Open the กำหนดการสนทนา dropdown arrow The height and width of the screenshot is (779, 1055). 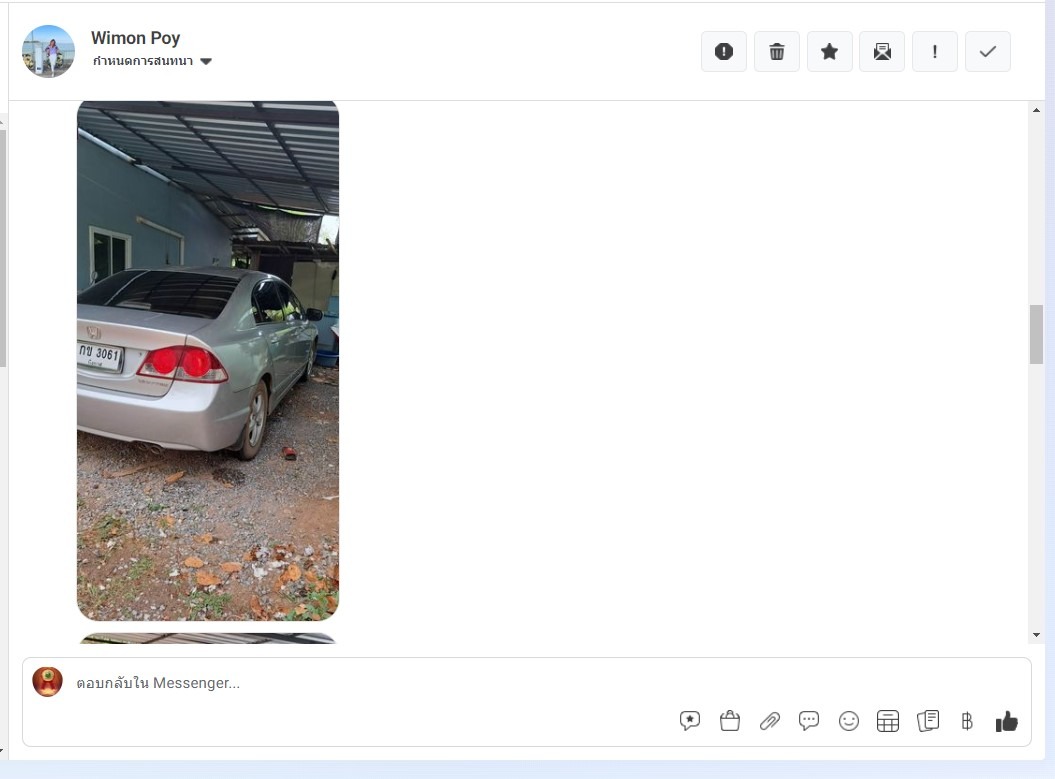tap(206, 61)
